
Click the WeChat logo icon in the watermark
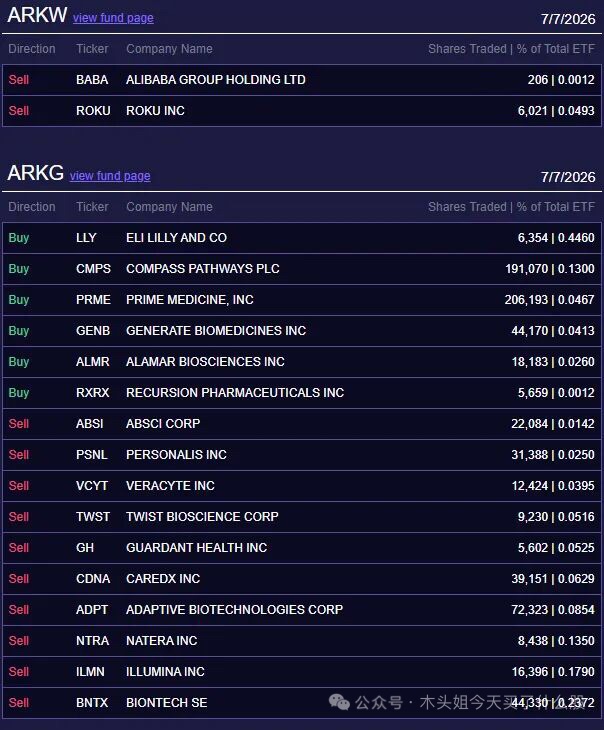pyautogui.click(x=339, y=702)
